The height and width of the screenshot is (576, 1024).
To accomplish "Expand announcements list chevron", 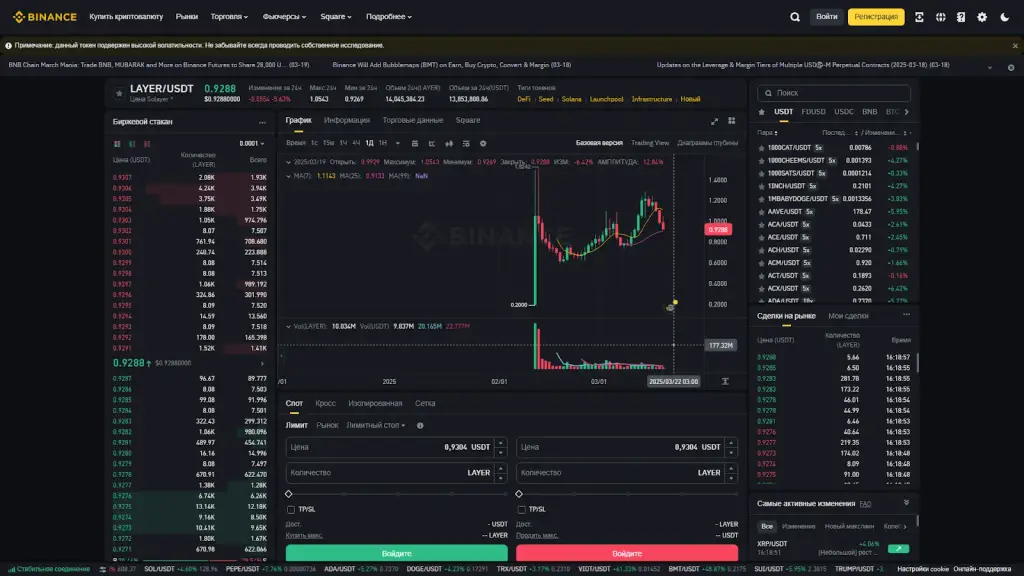I will click(x=990, y=67).
